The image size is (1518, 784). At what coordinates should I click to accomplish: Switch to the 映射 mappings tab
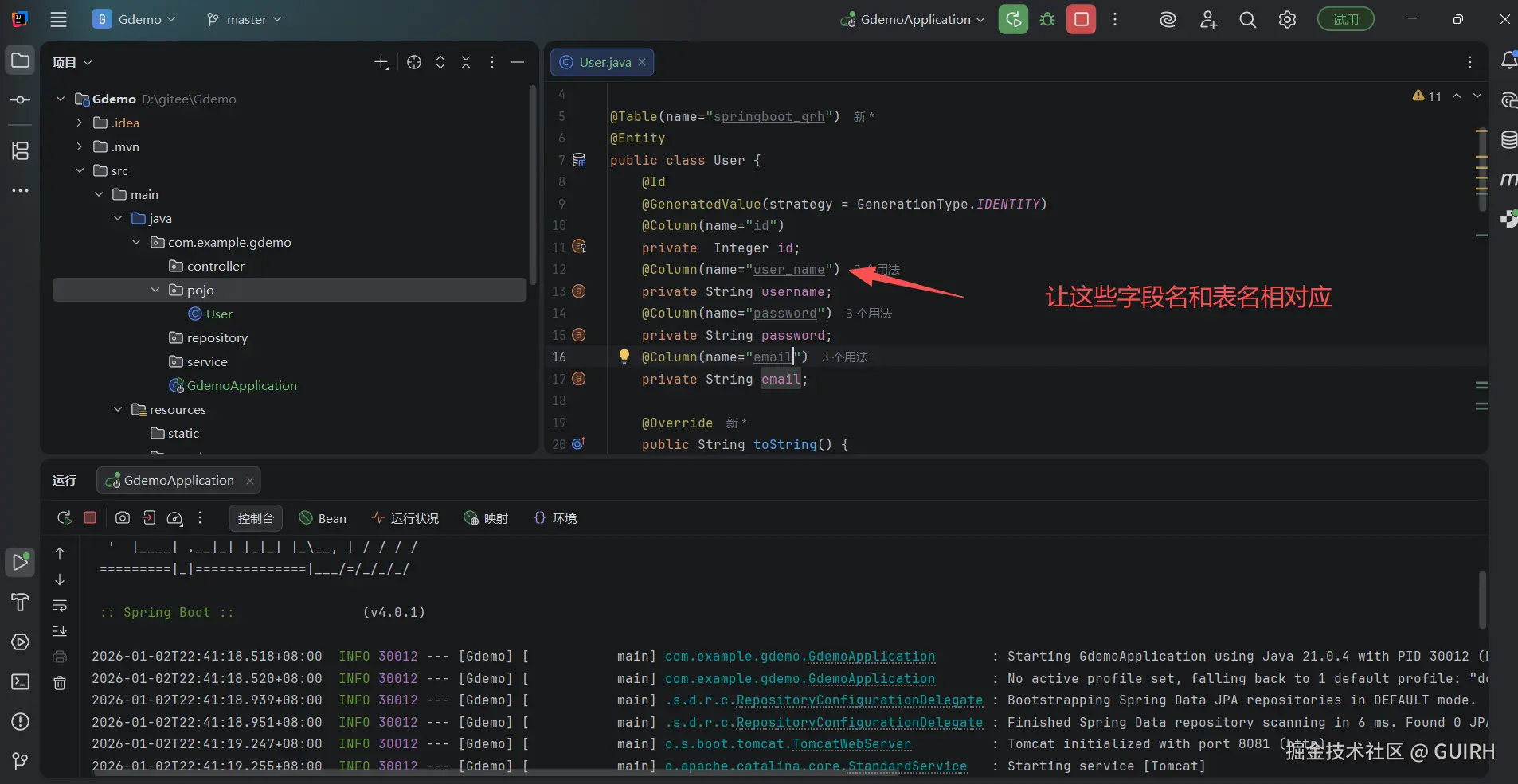pos(486,518)
